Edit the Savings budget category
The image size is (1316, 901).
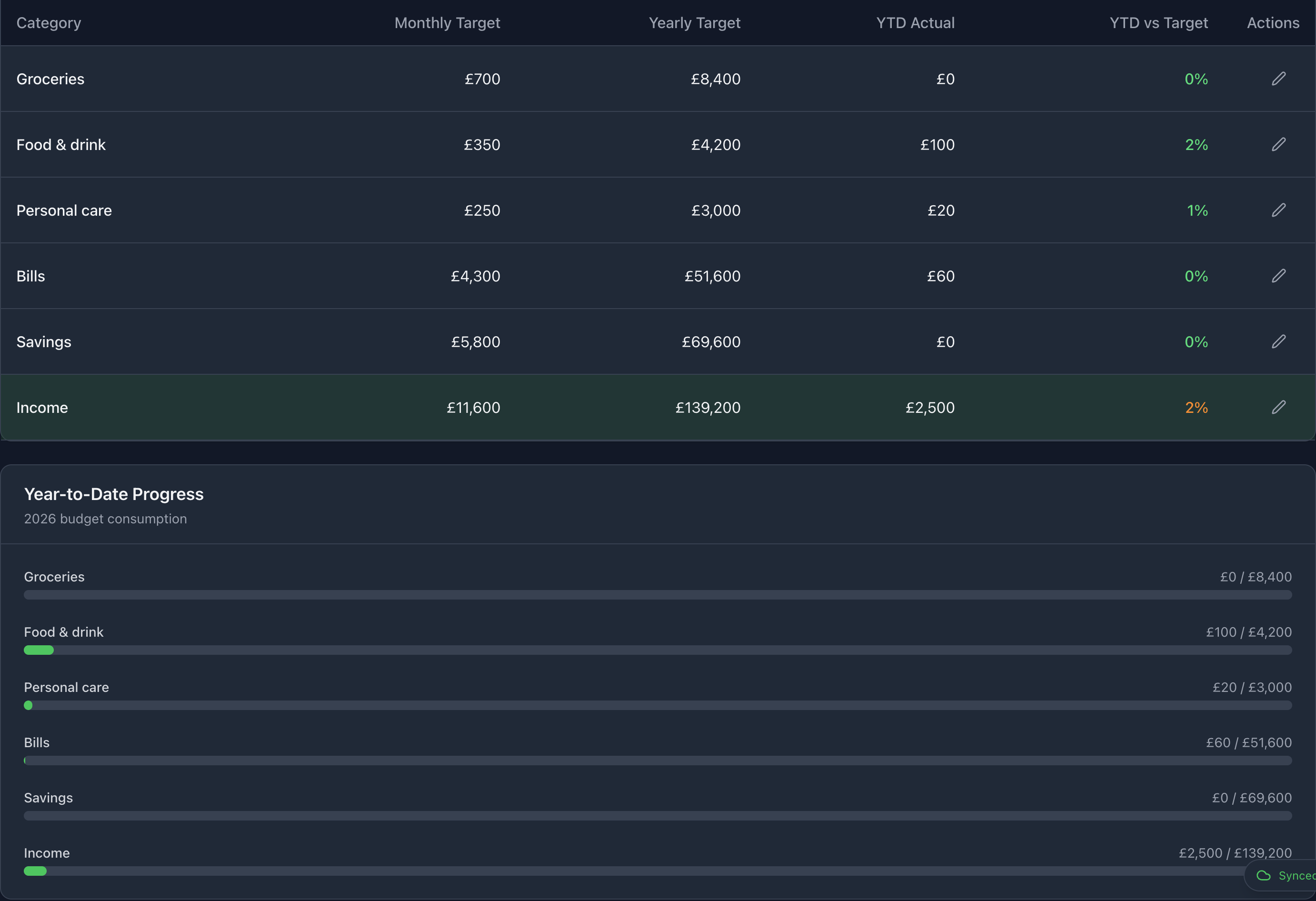pyautogui.click(x=1279, y=341)
